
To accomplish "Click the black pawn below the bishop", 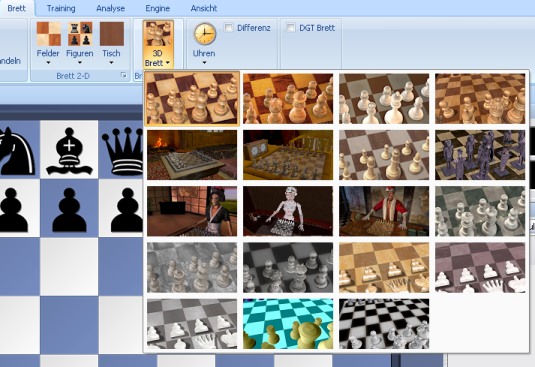I will (x=69, y=210).
